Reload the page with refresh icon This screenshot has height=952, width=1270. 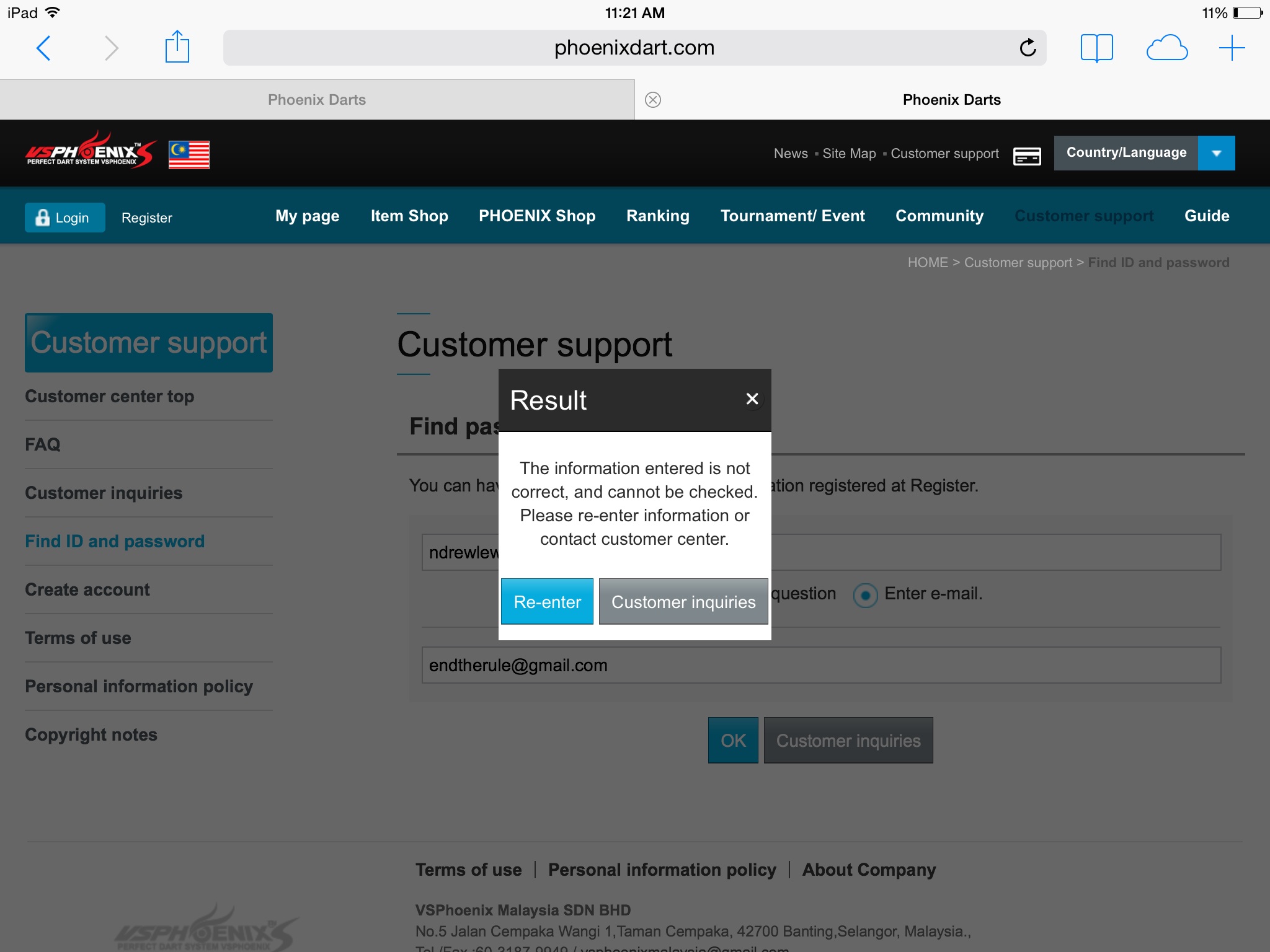[x=1028, y=48]
